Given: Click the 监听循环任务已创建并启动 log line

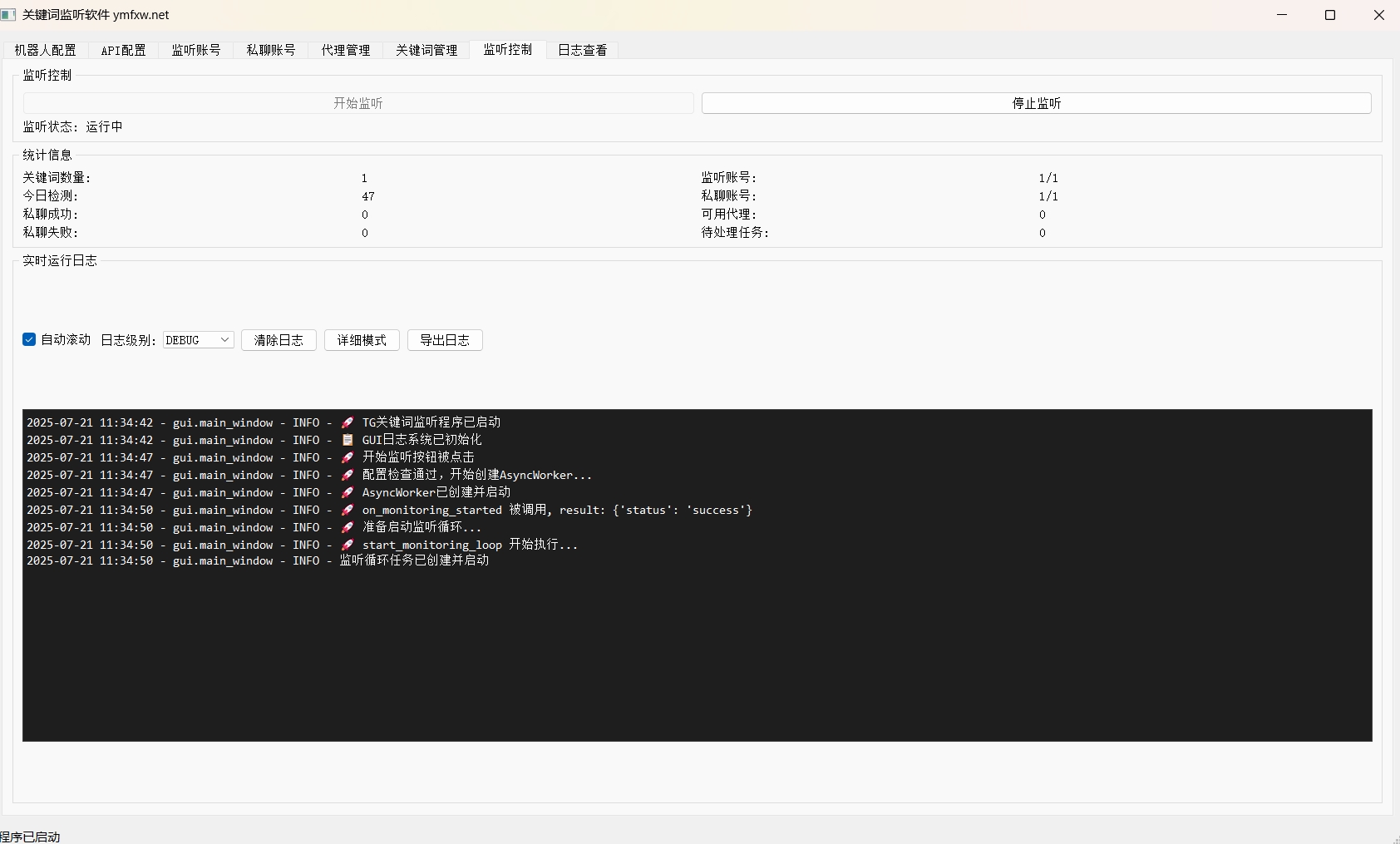Looking at the screenshot, I should pos(414,561).
